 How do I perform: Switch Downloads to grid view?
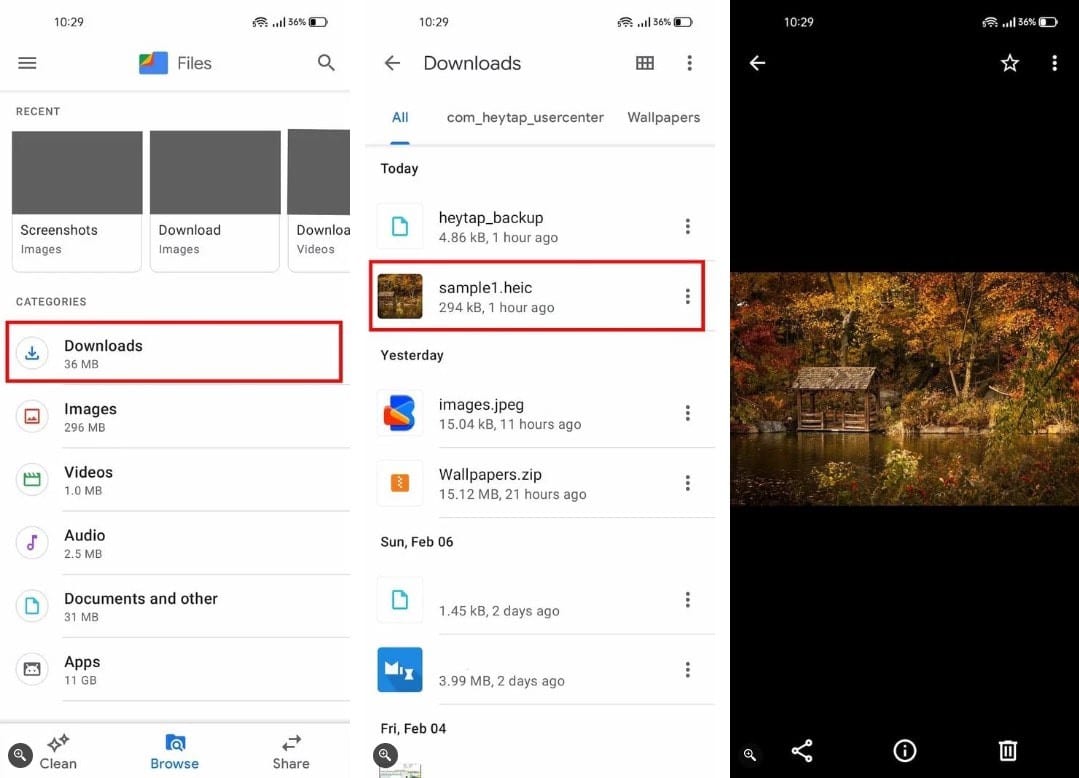point(644,62)
